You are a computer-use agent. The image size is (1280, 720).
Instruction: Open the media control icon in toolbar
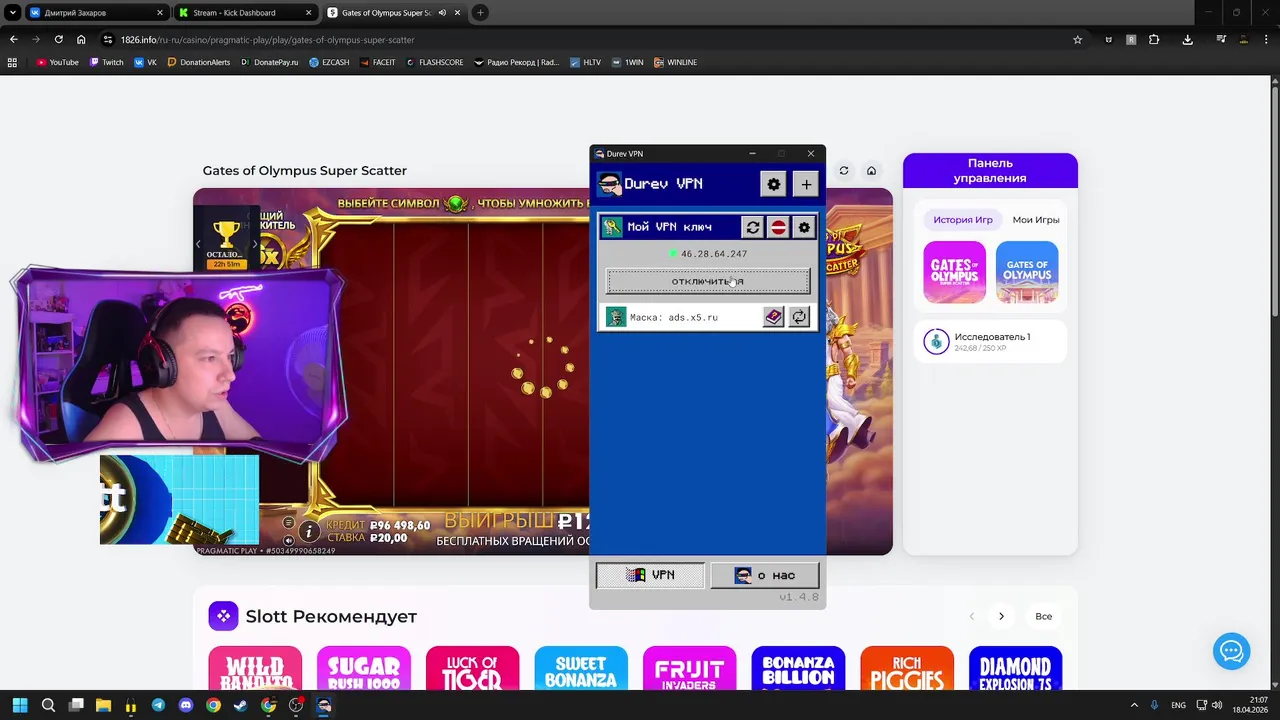[1221, 40]
